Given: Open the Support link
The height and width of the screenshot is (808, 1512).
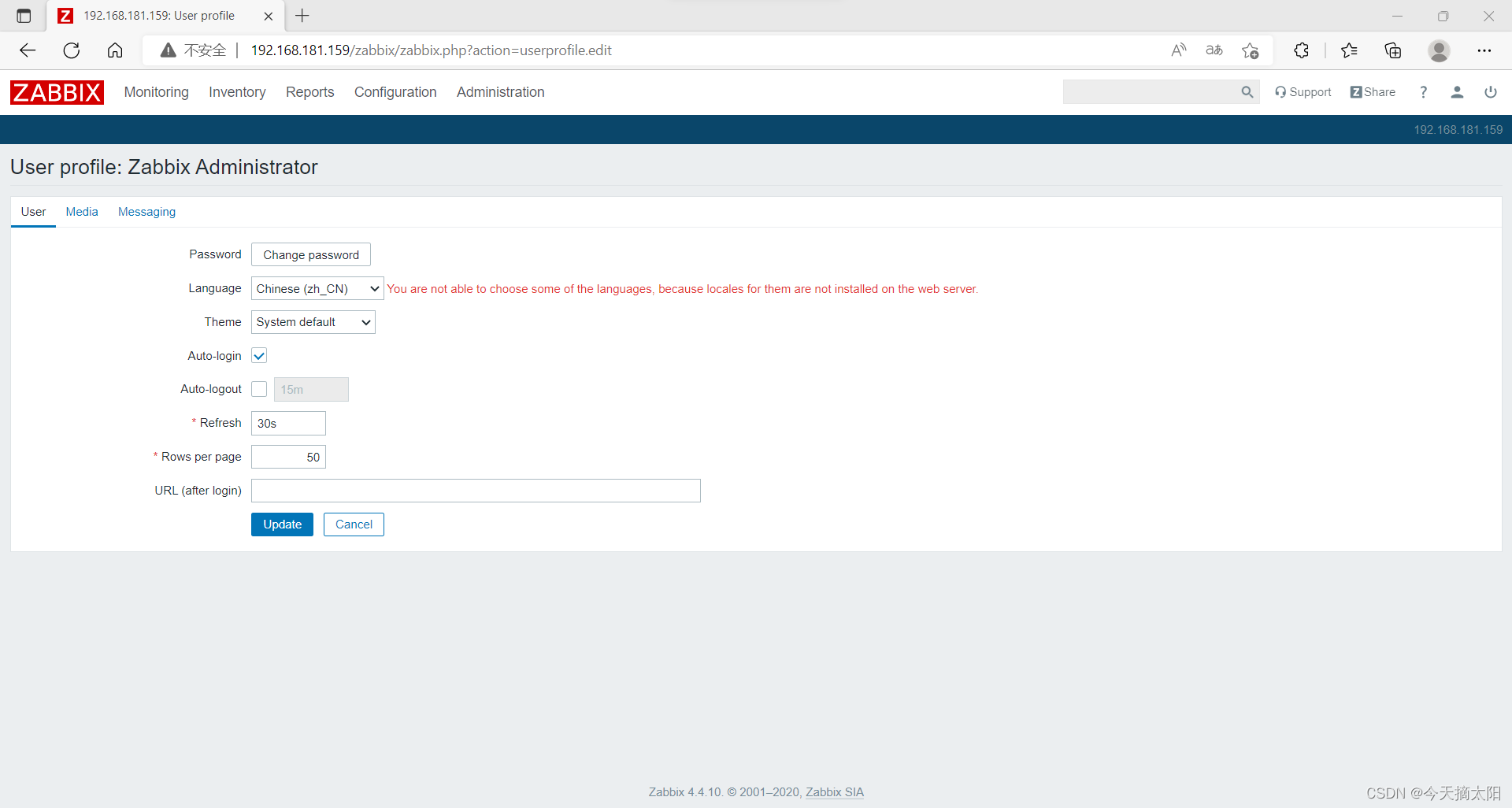Looking at the screenshot, I should click(1303, 92).
